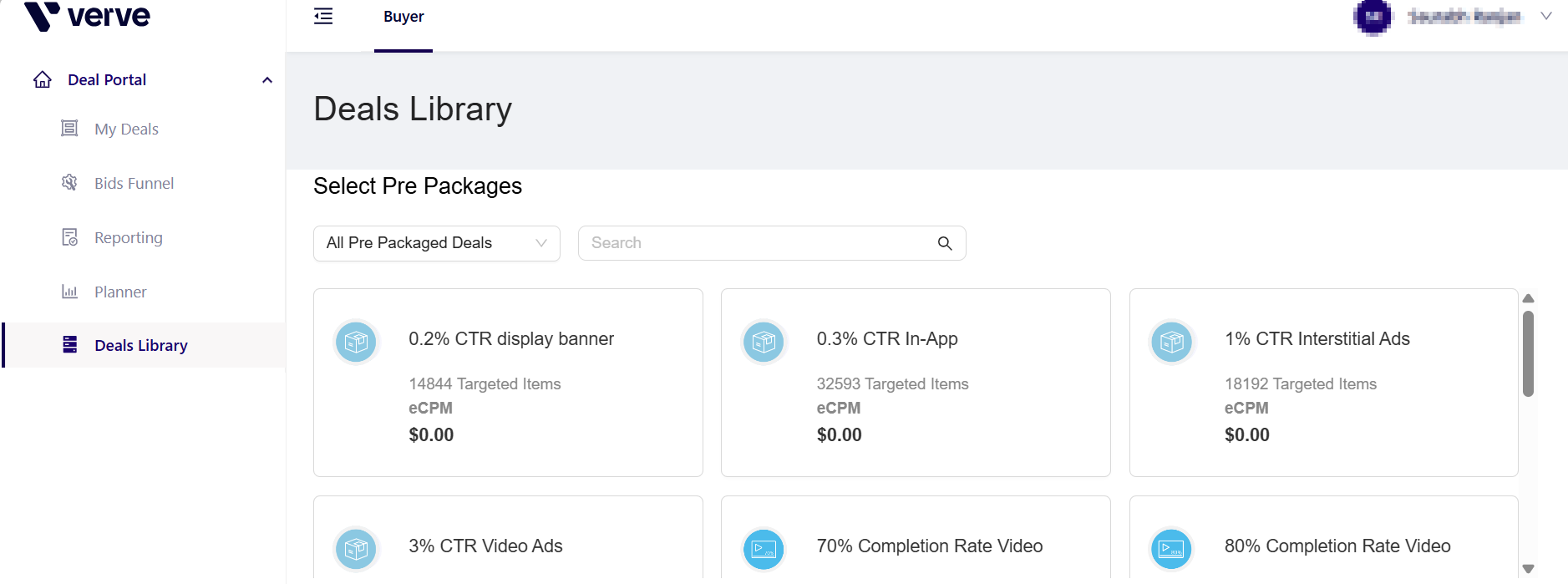Open Planner menu item
The width and height of the screenshot is (1568, 584).
click(x=120, y=292)
